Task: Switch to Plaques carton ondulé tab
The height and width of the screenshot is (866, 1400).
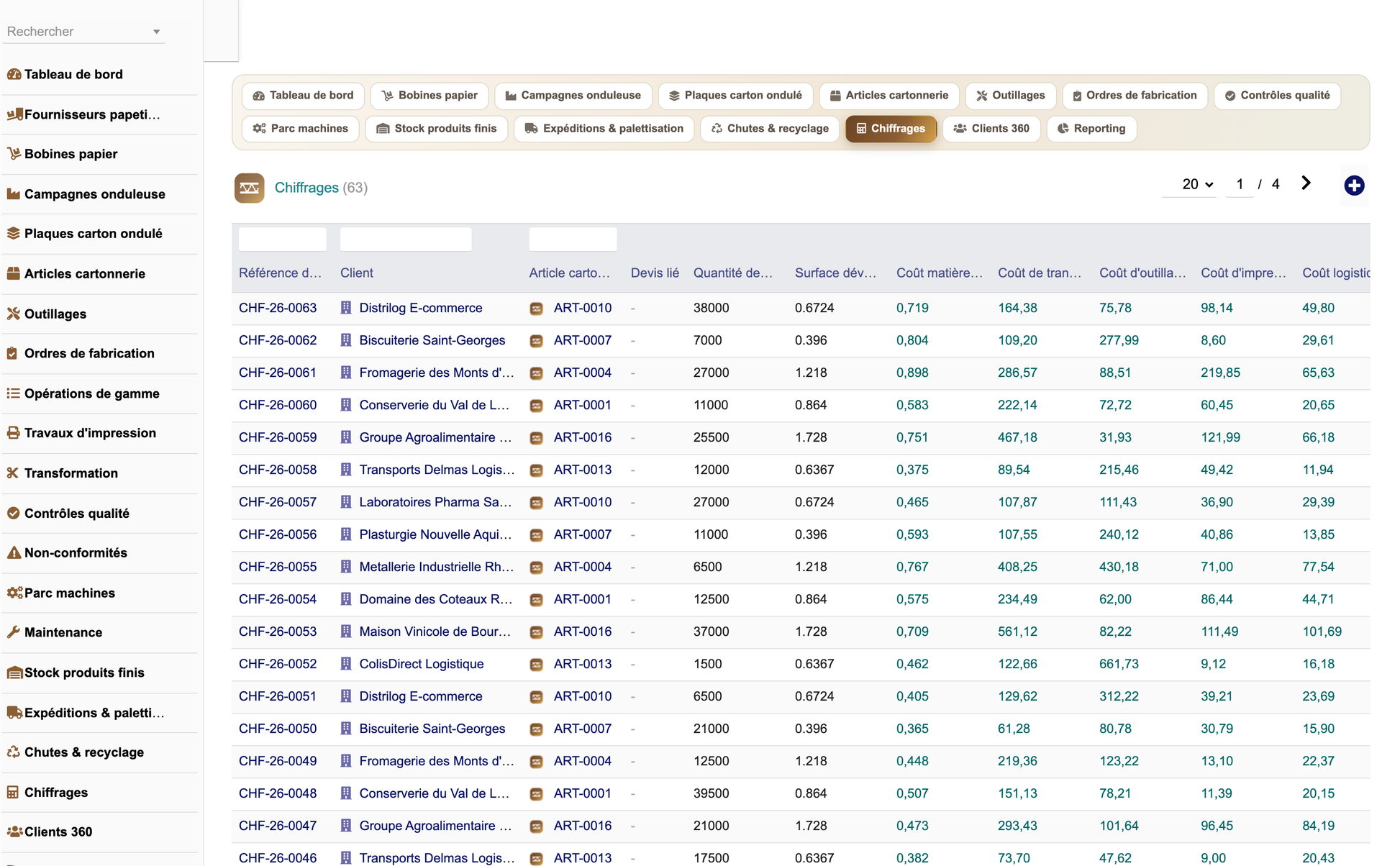Action: click(x=735, y=96)
